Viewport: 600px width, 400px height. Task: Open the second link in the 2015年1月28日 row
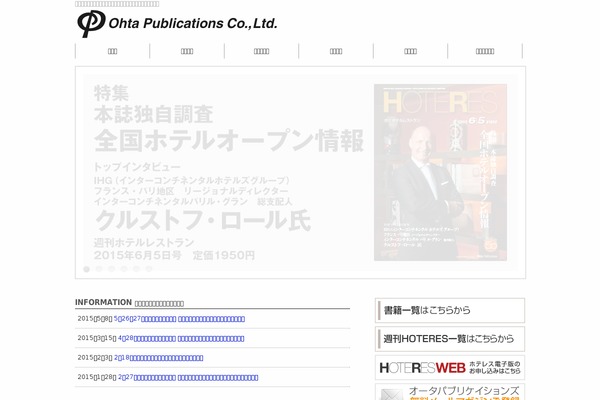218,377
